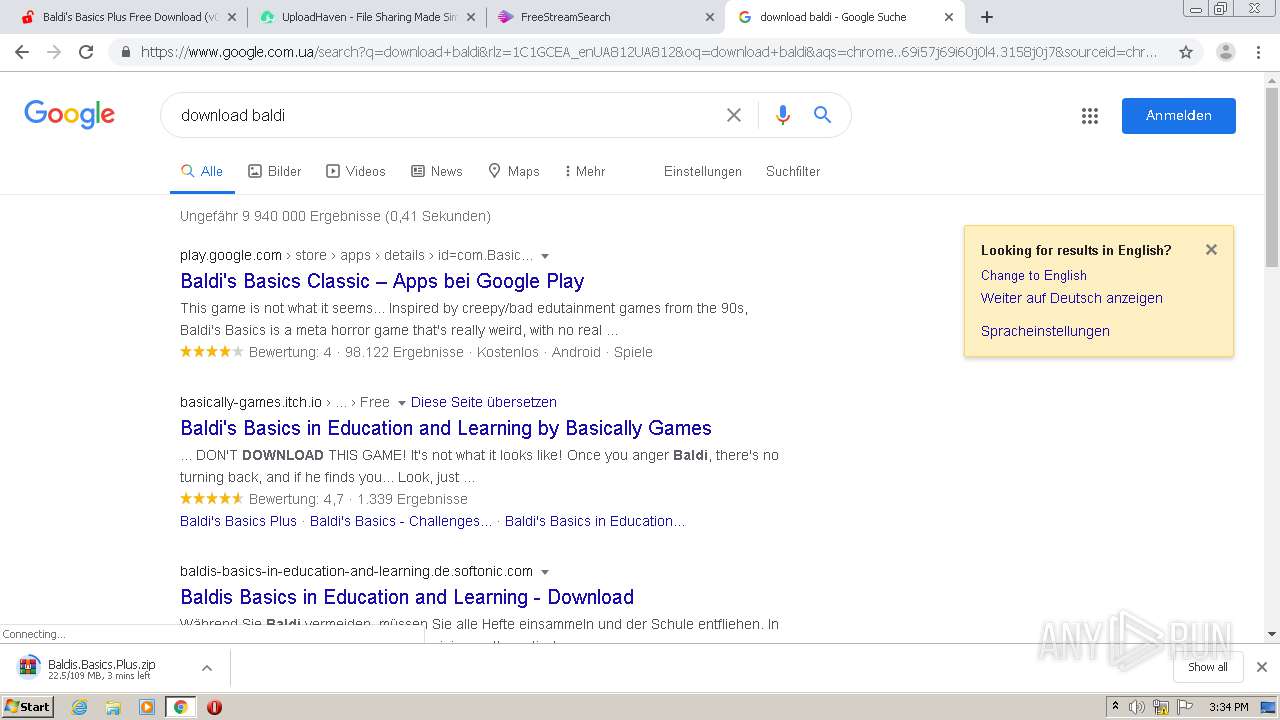Open Einstellungen menu
The height and width of the screenshot is (720, 1280).
tap(703, 171)
